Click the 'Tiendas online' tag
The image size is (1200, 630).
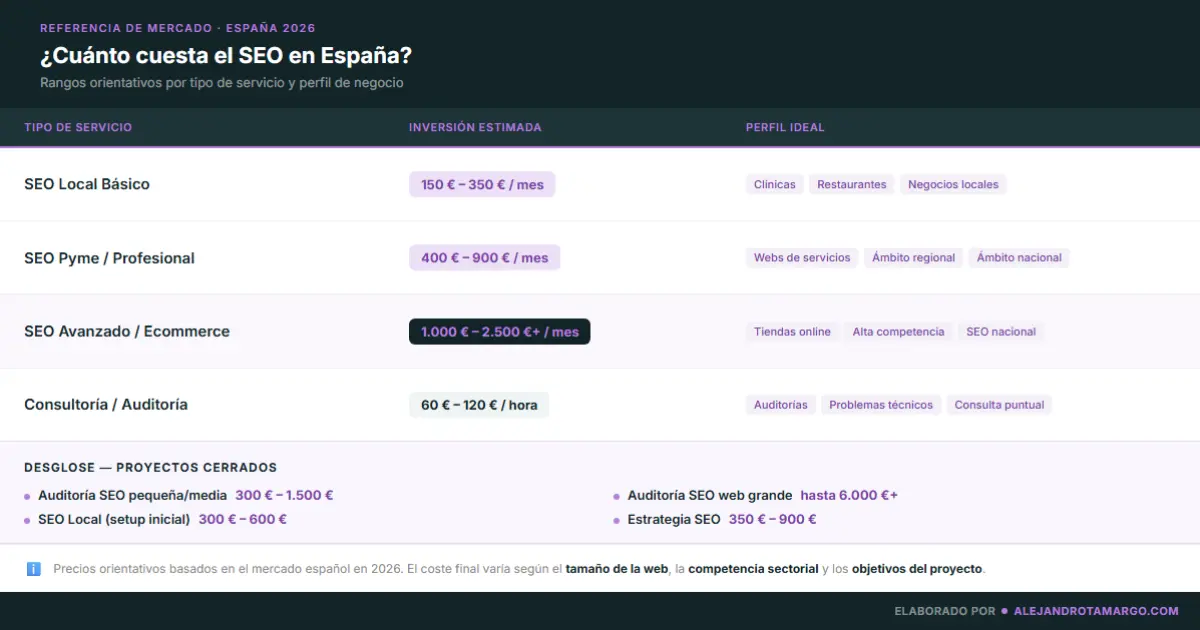point(792,332)
